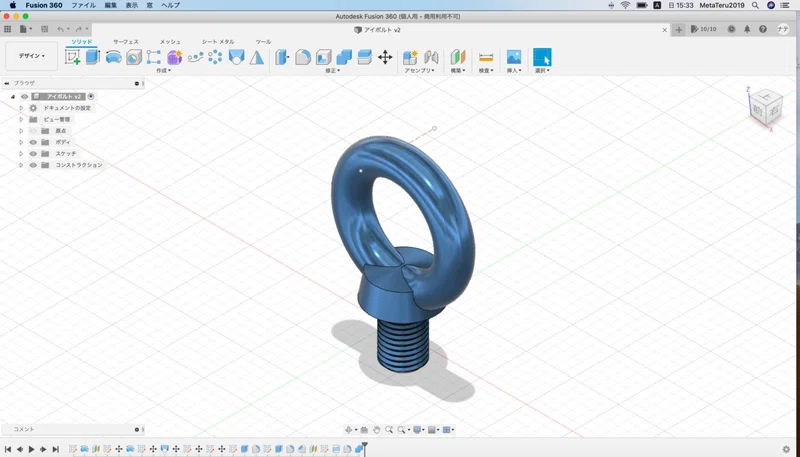Open the ファイル menu in the menu bar
Image resolution: width=800 pixels, height=457 pixels.
[x=83, y=5]
